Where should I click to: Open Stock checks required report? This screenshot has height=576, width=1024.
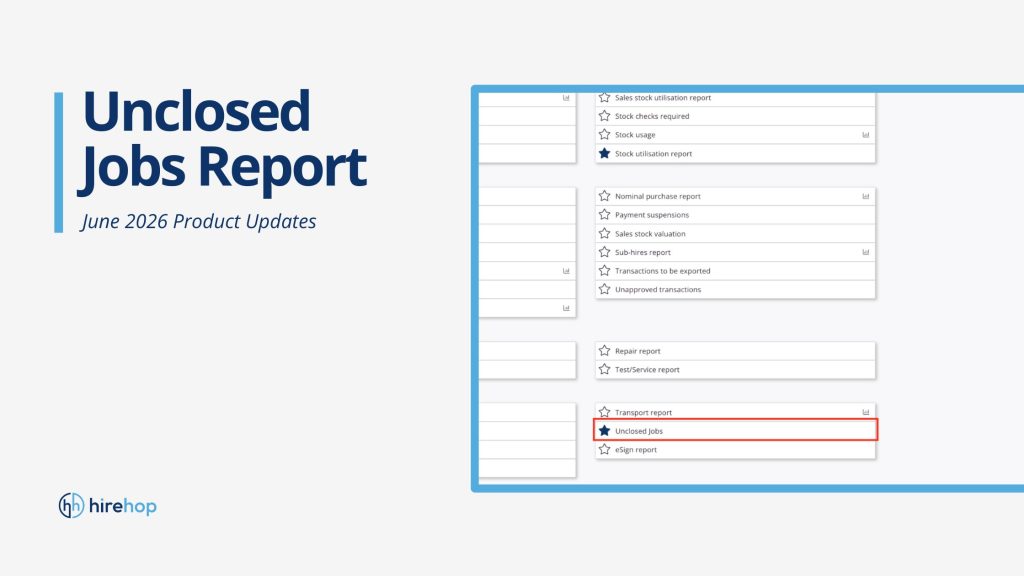pyautogui.click(x=652, y=116)
